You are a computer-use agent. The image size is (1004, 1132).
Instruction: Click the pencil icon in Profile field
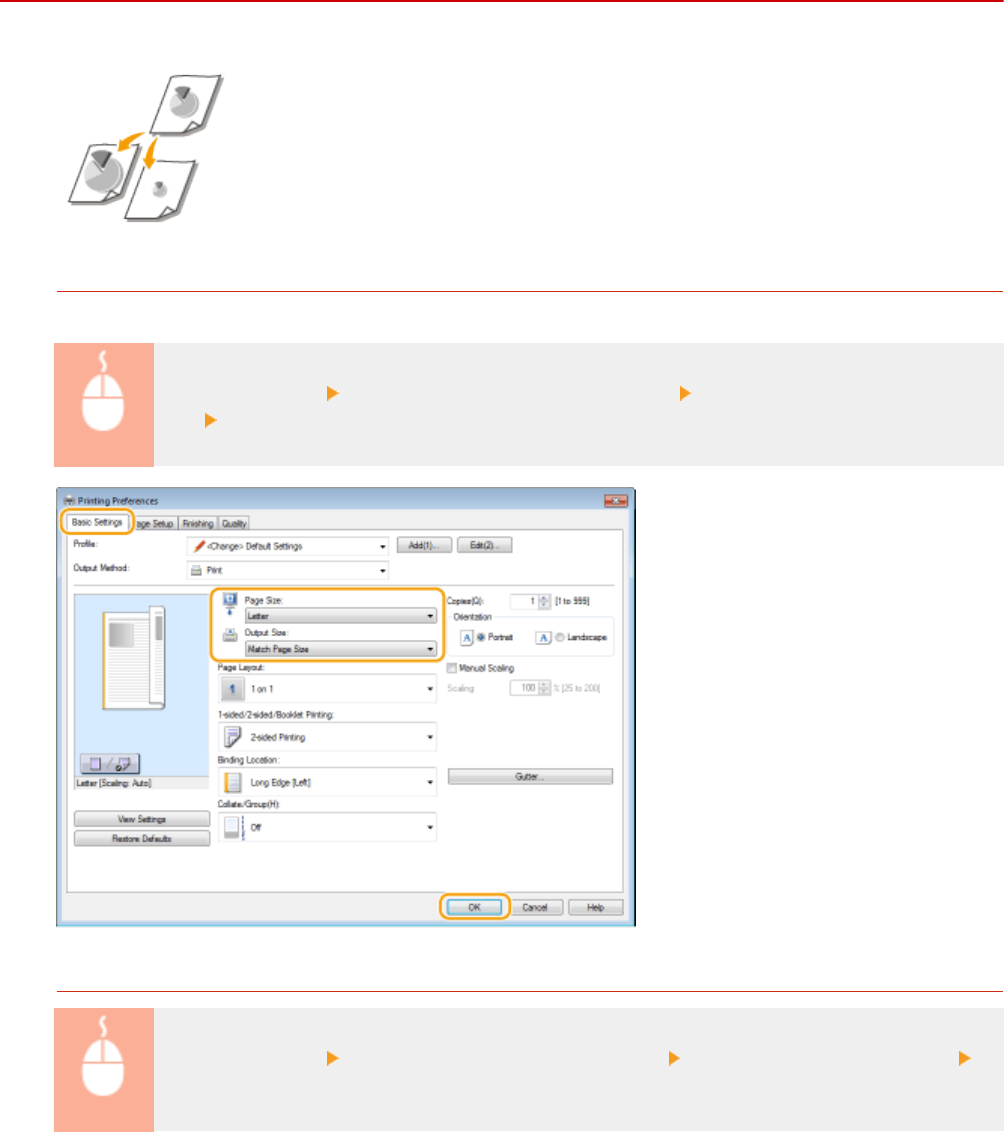point(199,547)
